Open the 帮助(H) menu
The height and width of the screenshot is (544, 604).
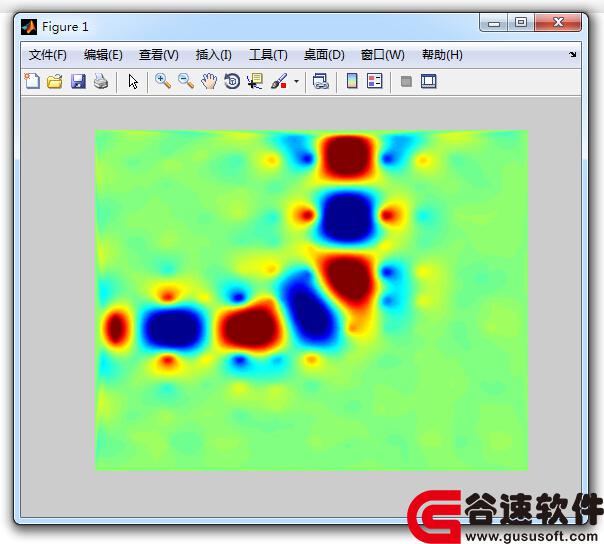[x=442, y=55]
